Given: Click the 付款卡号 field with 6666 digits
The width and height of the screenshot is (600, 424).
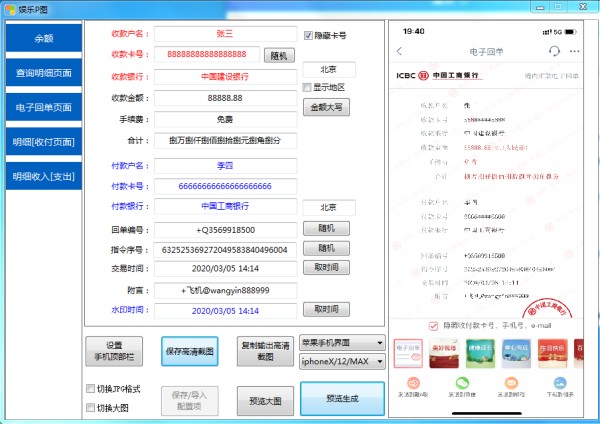Looking at the screenshot, I should pyautogui.click(x=225, y=186).
